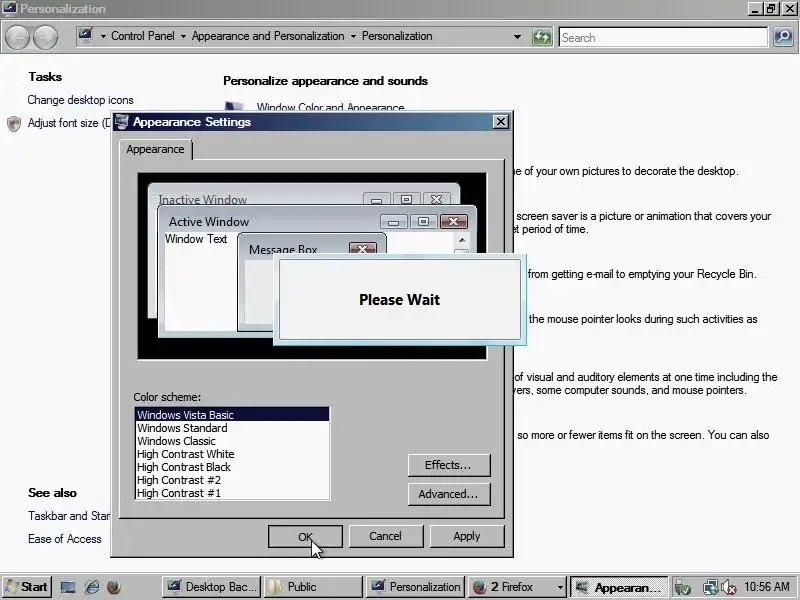The height and width of the screenshot is (600, 800).
Task: Expand dropdown arrow after Appearance and Personalization
Action: pos(353,36)
